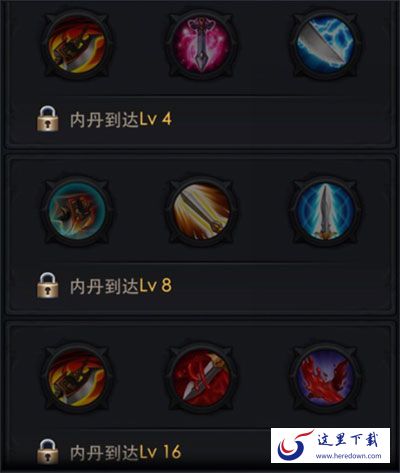
Task: Select the flaming cleaver skill in bottom row
Action: click(77, 378)
